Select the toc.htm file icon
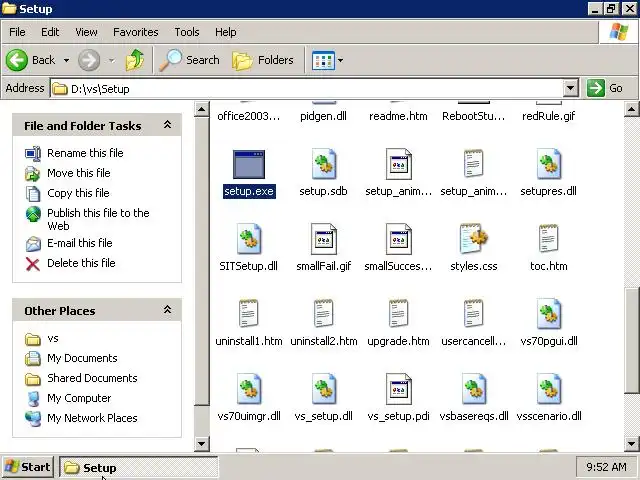The height and width of the screenshot is (480, 640). (548, 238)
